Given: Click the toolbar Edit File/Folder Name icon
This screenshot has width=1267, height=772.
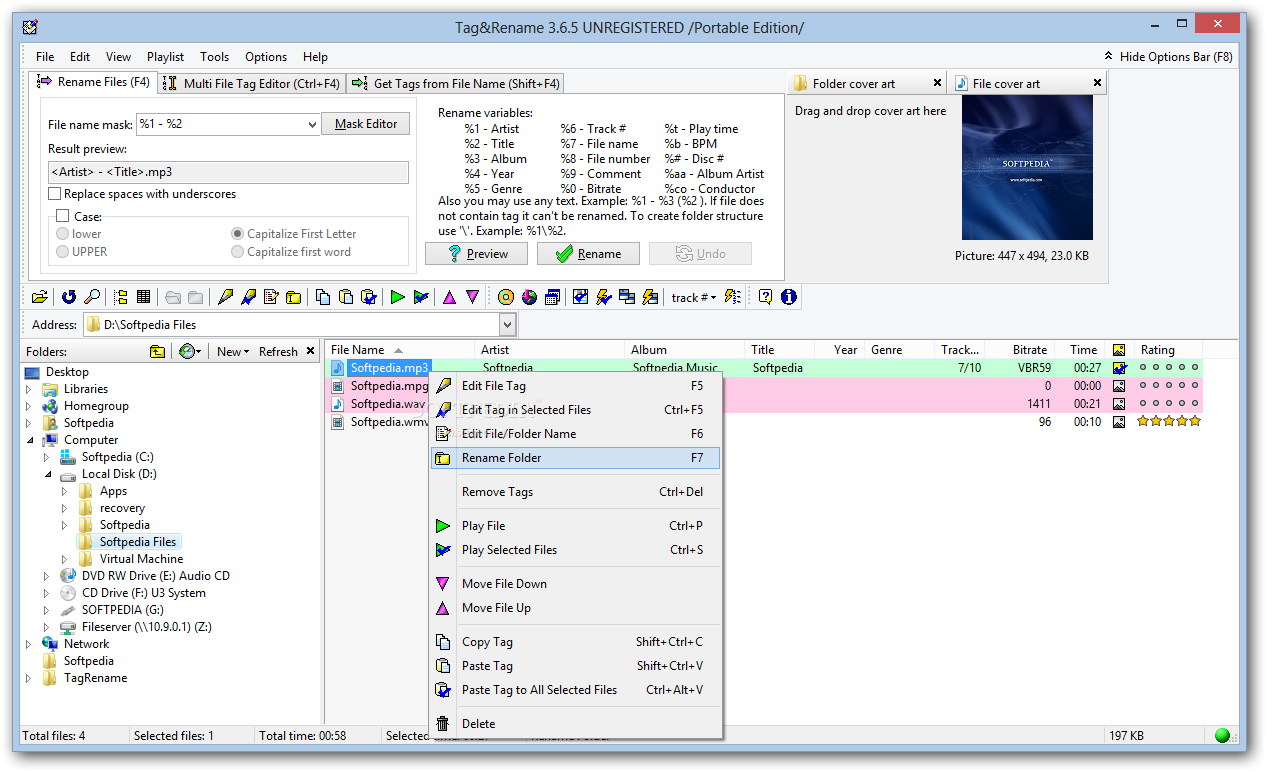Looking at the screenshot, I should point(271,297).
